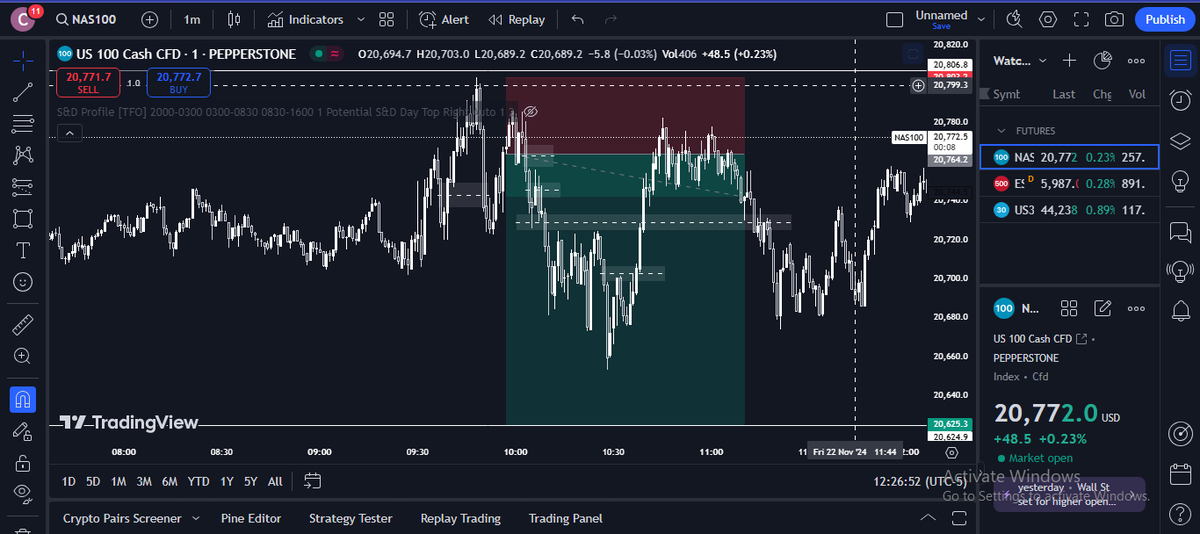Open go to date calendar icon
1200x534 pixels.
click(312, 481)
